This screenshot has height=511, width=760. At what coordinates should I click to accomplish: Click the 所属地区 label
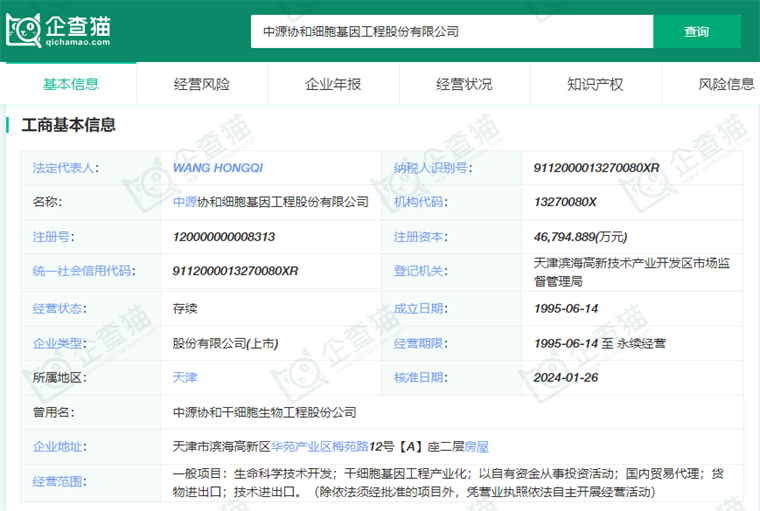[x=59, y=377]
